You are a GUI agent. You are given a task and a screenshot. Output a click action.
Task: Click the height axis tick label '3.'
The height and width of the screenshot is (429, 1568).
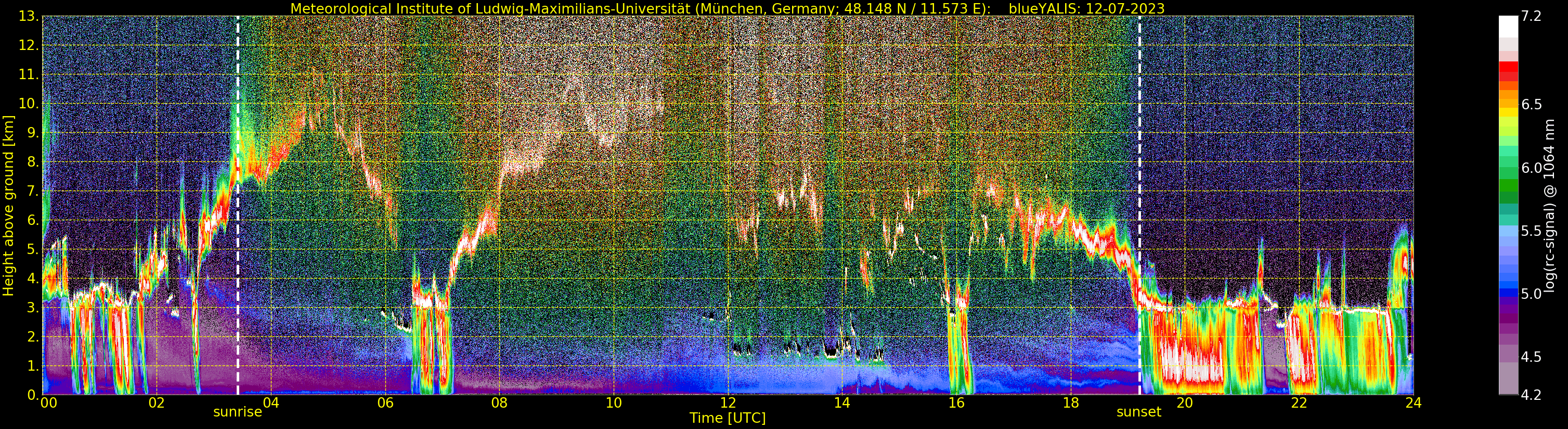[33, 308]
